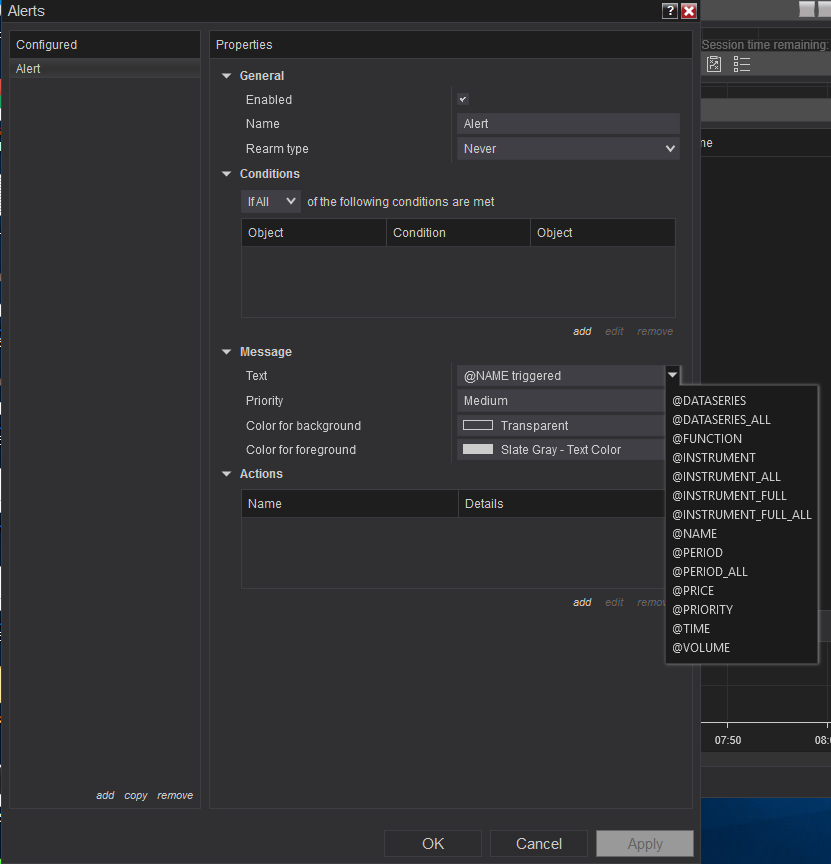The height and width of the screenshot is (864, 831).
Task: Click the help question mark icon
Action: (x=670, y=11)
